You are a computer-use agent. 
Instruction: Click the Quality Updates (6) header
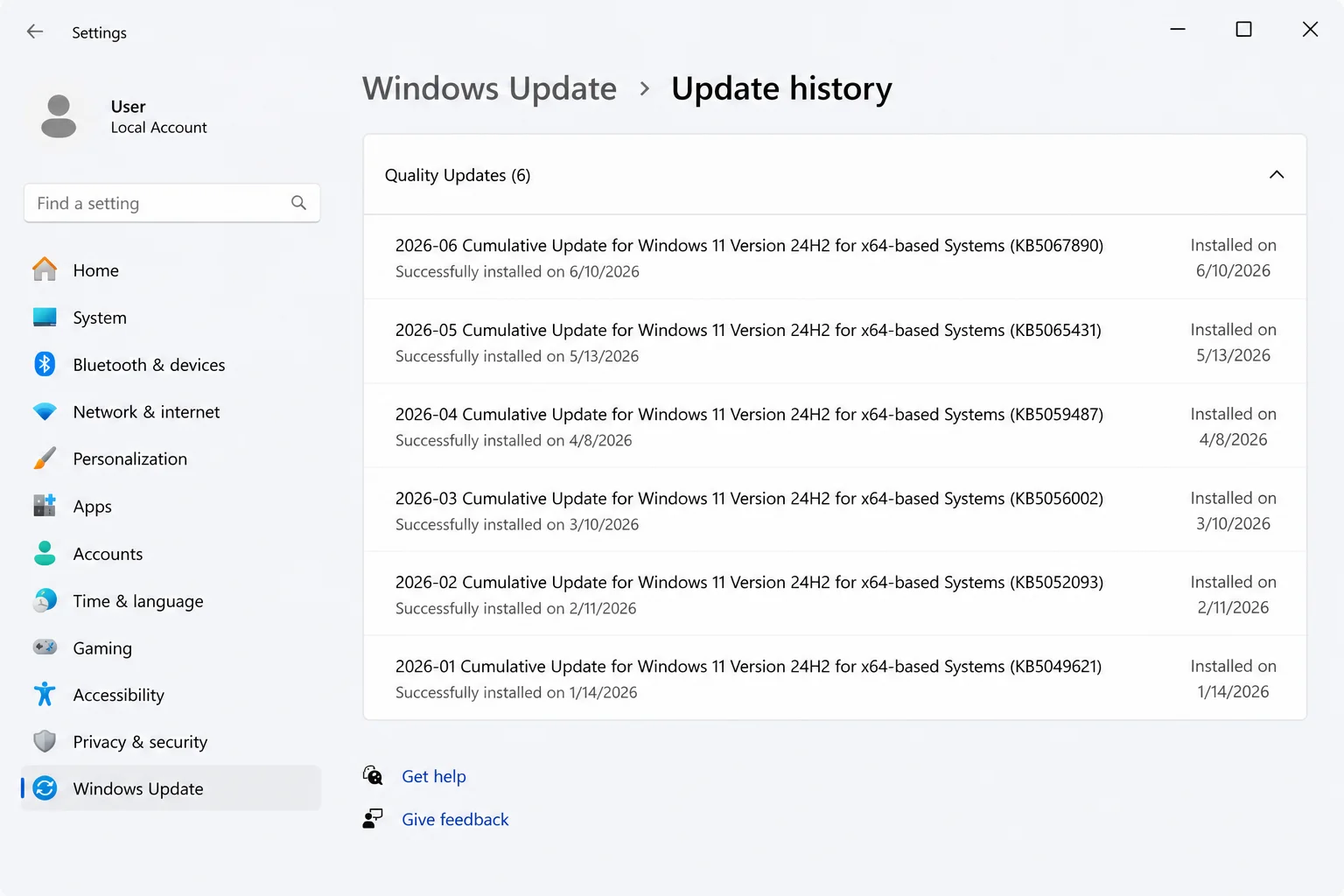pyautogui.click(x=835, y=175)
